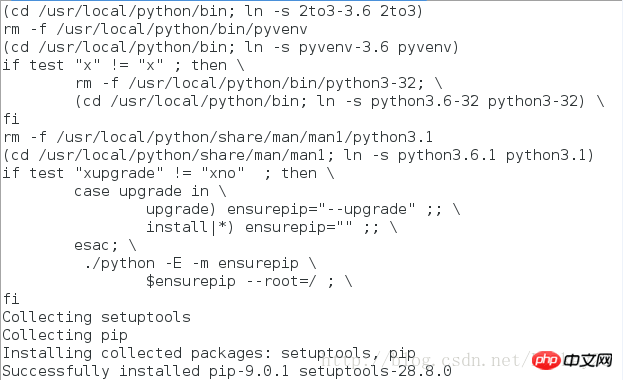
Task: Click 'Successfully installed pip-9.0.1' text
Action: [x=146, y=371]
